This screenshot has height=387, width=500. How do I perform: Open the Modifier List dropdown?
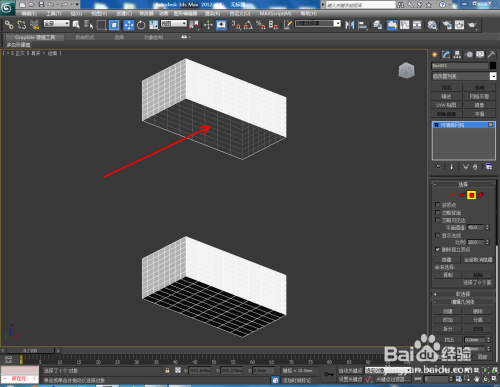pyautogui.click(x=464, y=76)
